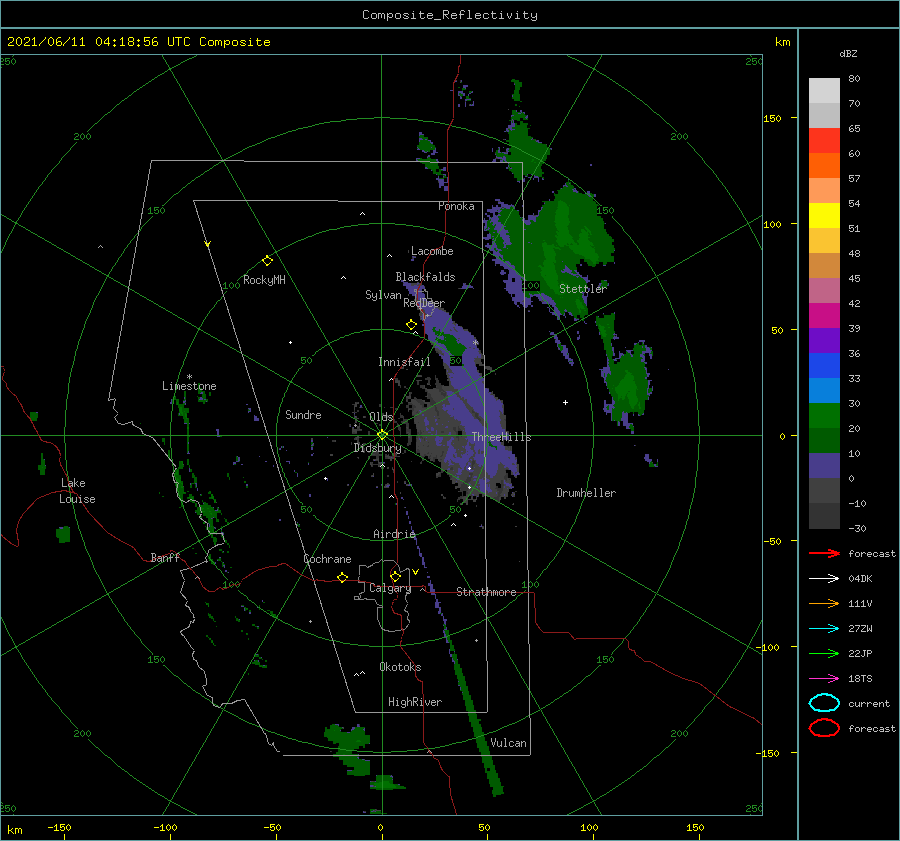Click the Cochrane town label
The image size is (900, 841).
click(327, 559)
